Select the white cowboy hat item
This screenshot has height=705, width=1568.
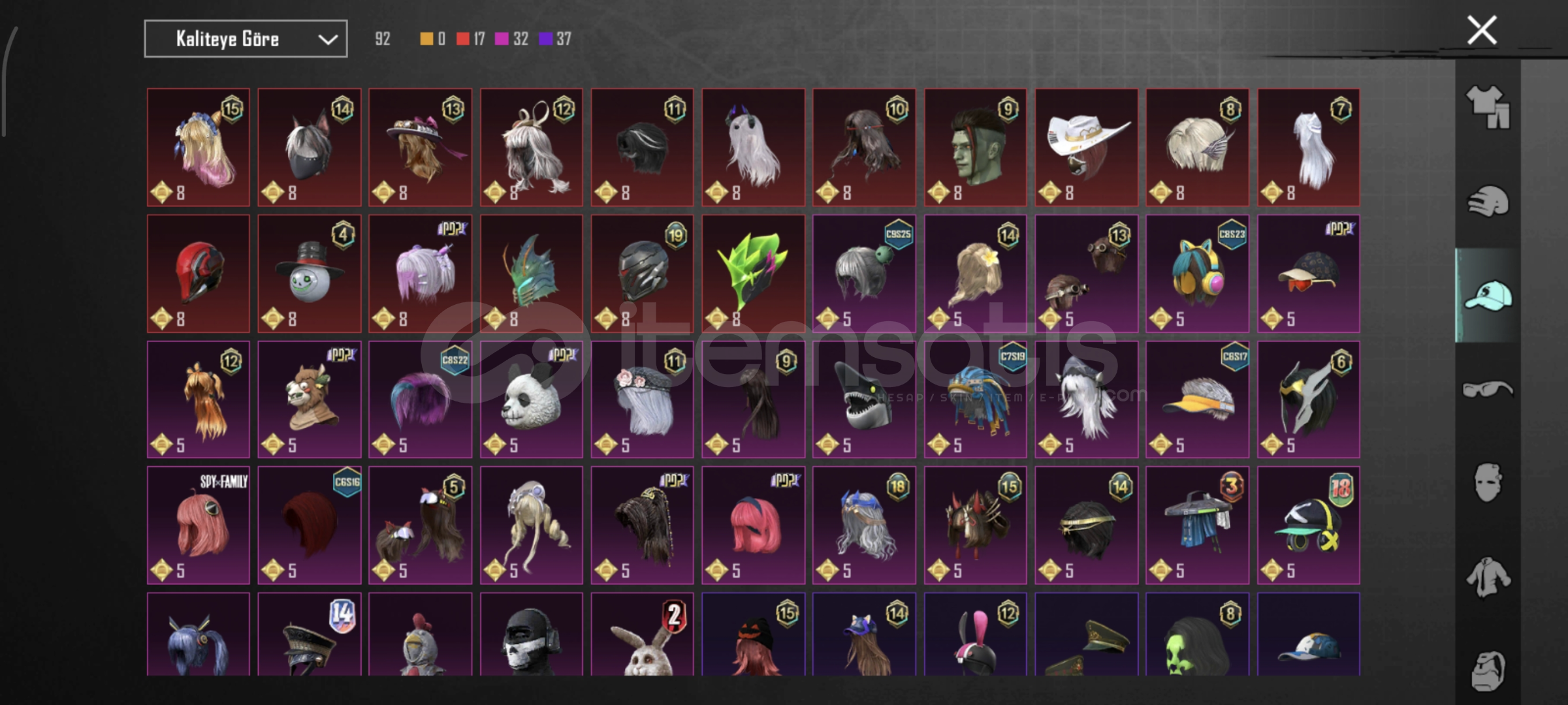click(1087, 148)
